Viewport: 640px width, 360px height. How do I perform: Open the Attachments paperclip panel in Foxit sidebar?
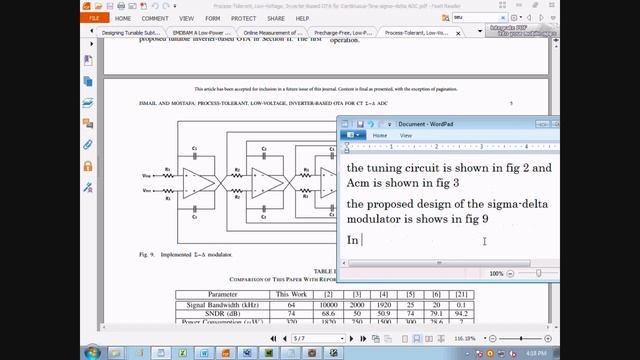pos(88,144)
